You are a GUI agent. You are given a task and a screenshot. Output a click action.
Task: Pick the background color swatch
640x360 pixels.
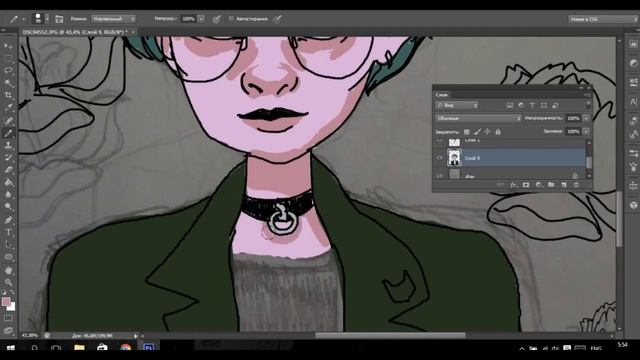tap(12, 307)
